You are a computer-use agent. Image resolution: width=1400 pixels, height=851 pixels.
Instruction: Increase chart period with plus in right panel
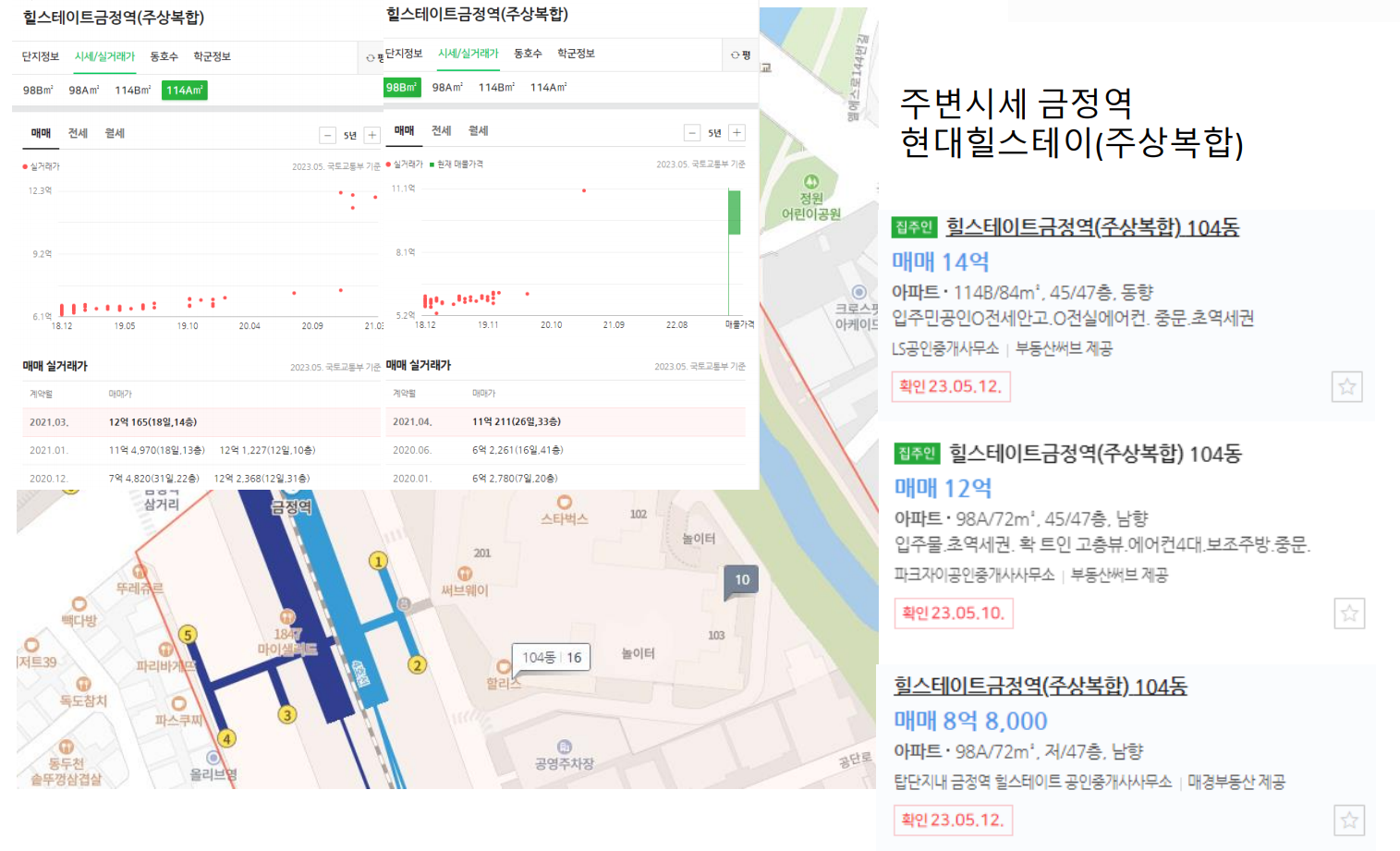[x=737, y=133]
